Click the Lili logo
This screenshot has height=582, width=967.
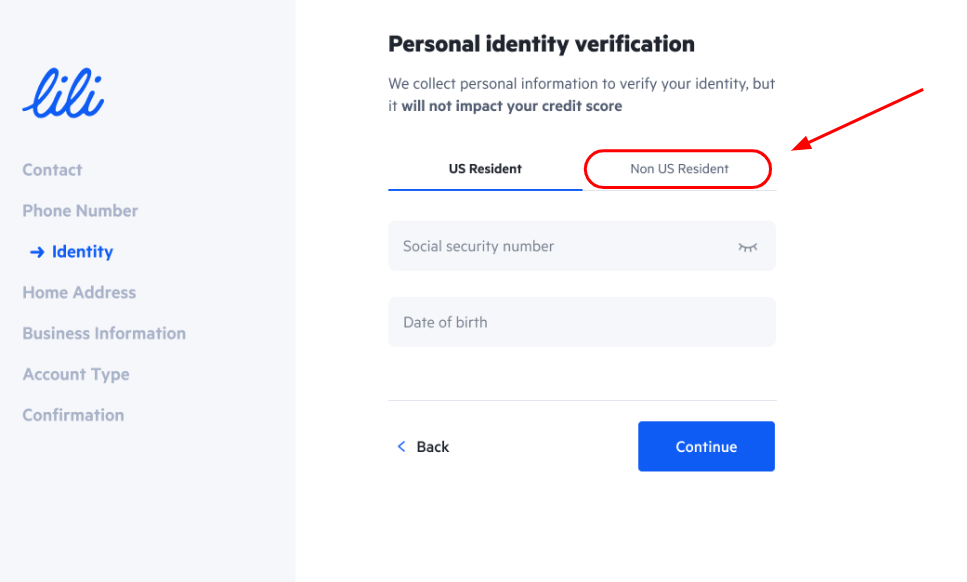point(64,93)
